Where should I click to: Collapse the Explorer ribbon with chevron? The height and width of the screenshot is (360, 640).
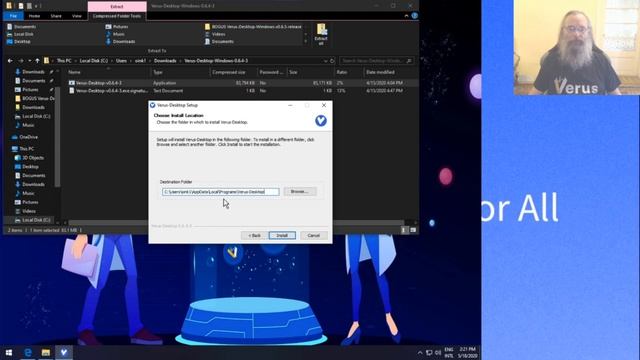pyautogui.click(x=406, y=16)
